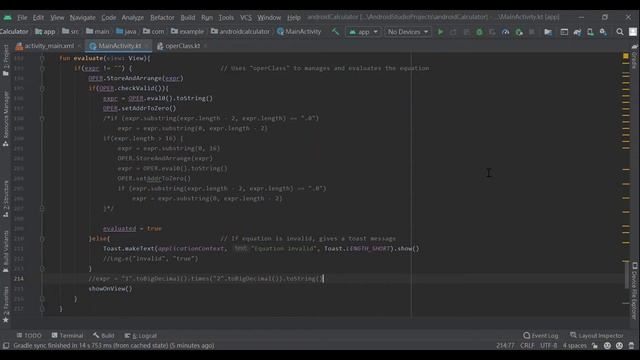Close the MainActivity.kt tab
Viewport: 640px width, 360px height.
(x=147, y=46)
